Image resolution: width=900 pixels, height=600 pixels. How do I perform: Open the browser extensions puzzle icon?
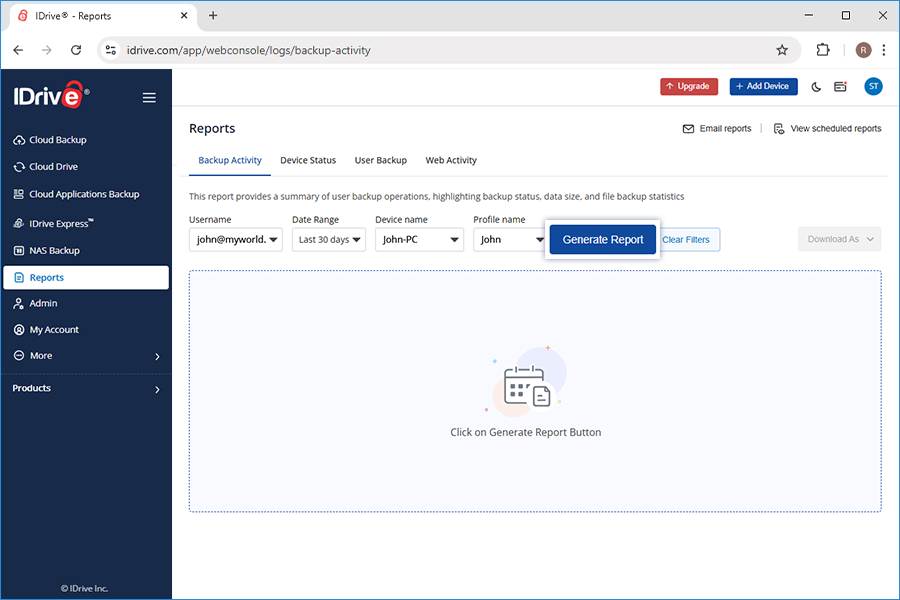(x=823, y=50)
